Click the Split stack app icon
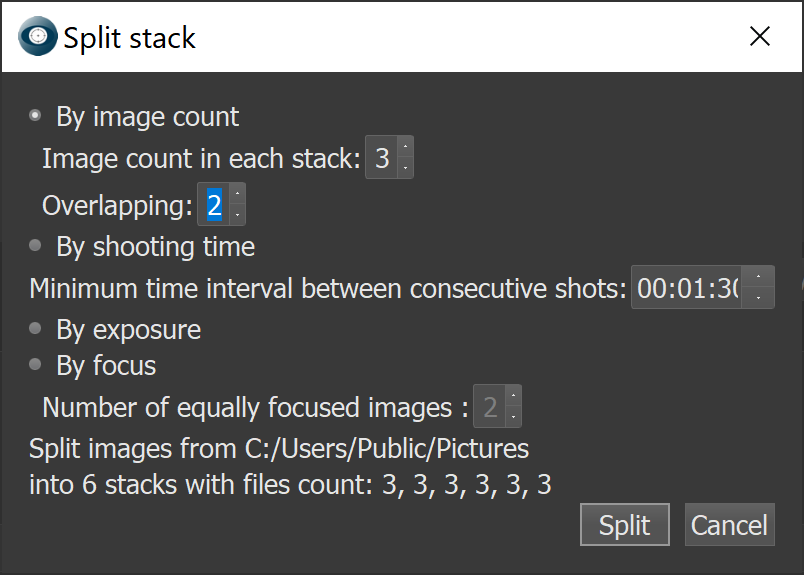Image resolution: width=804 pixels, height=575 pixels. 38,37
